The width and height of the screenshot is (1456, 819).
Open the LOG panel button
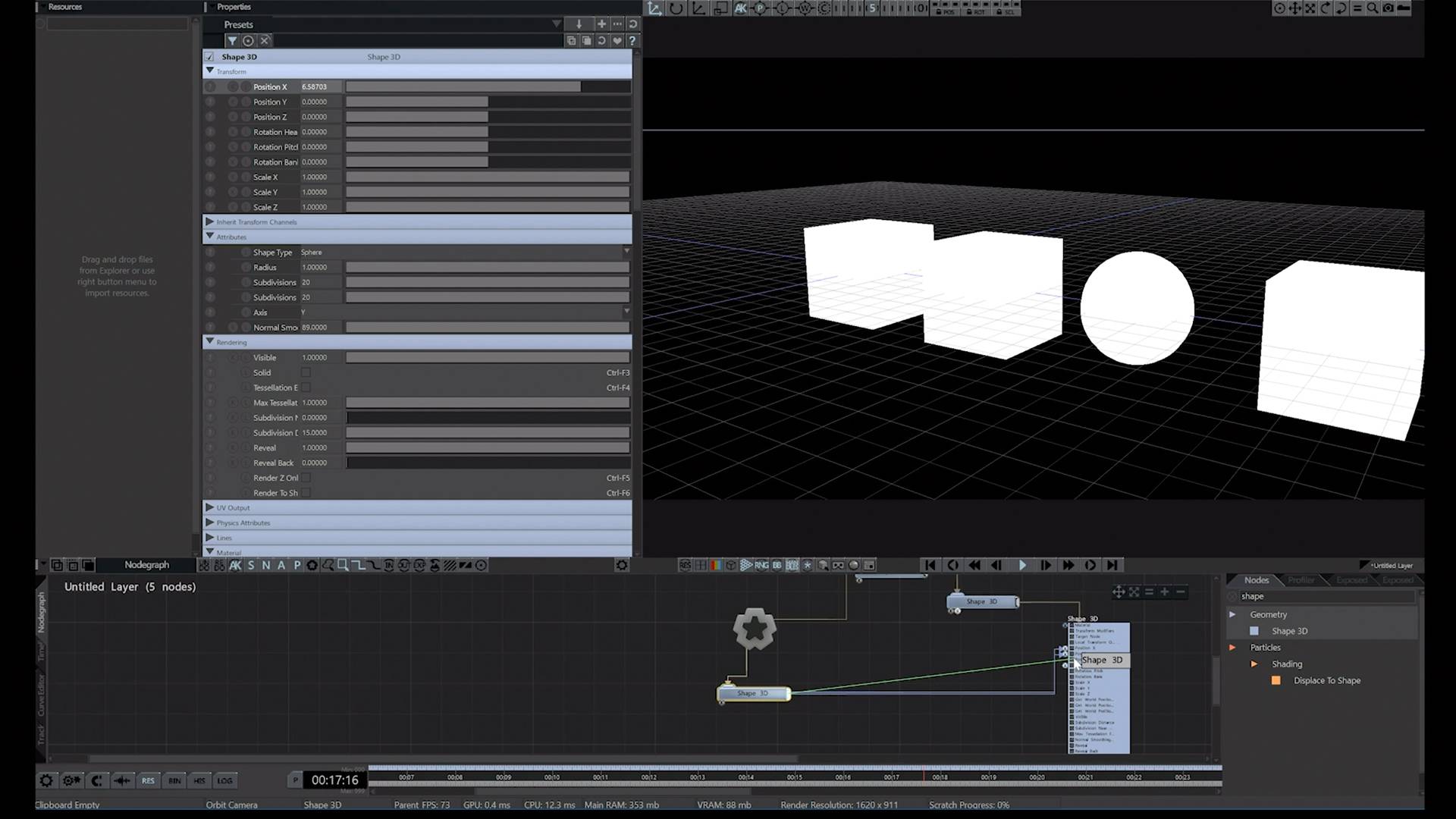225,780
